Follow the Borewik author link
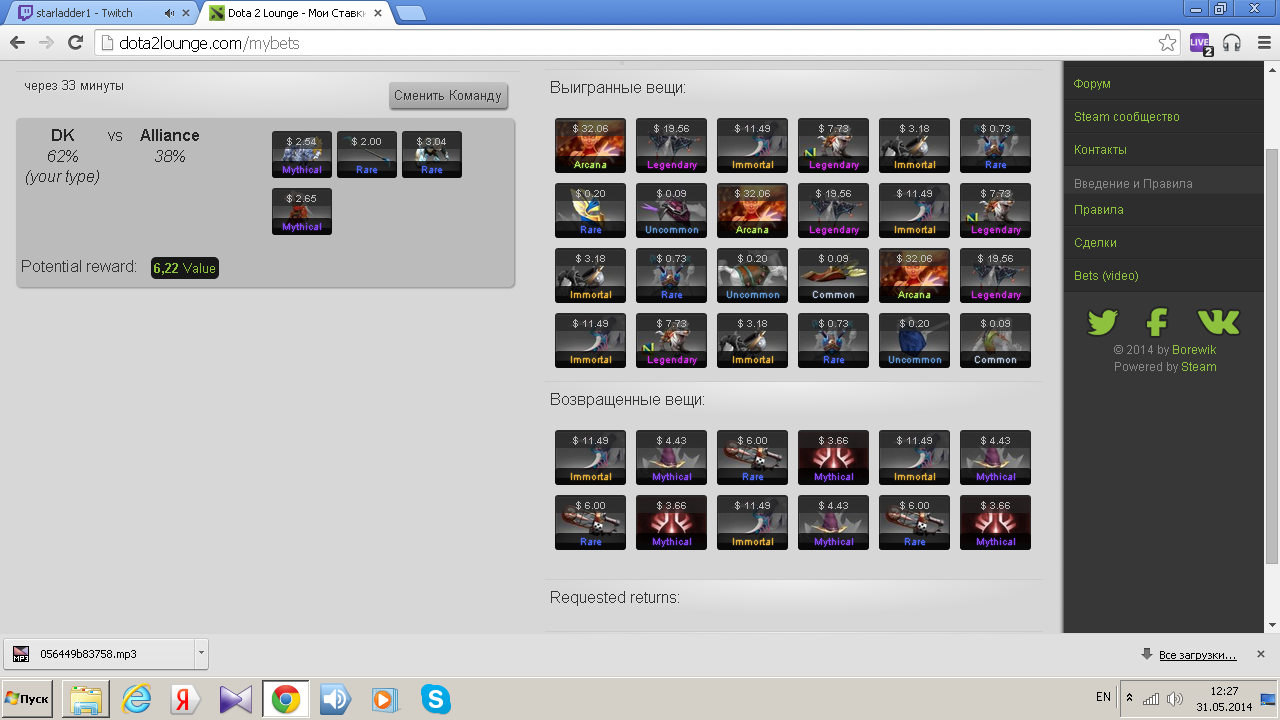1280x720 pixels. (x=1195, y=350)
